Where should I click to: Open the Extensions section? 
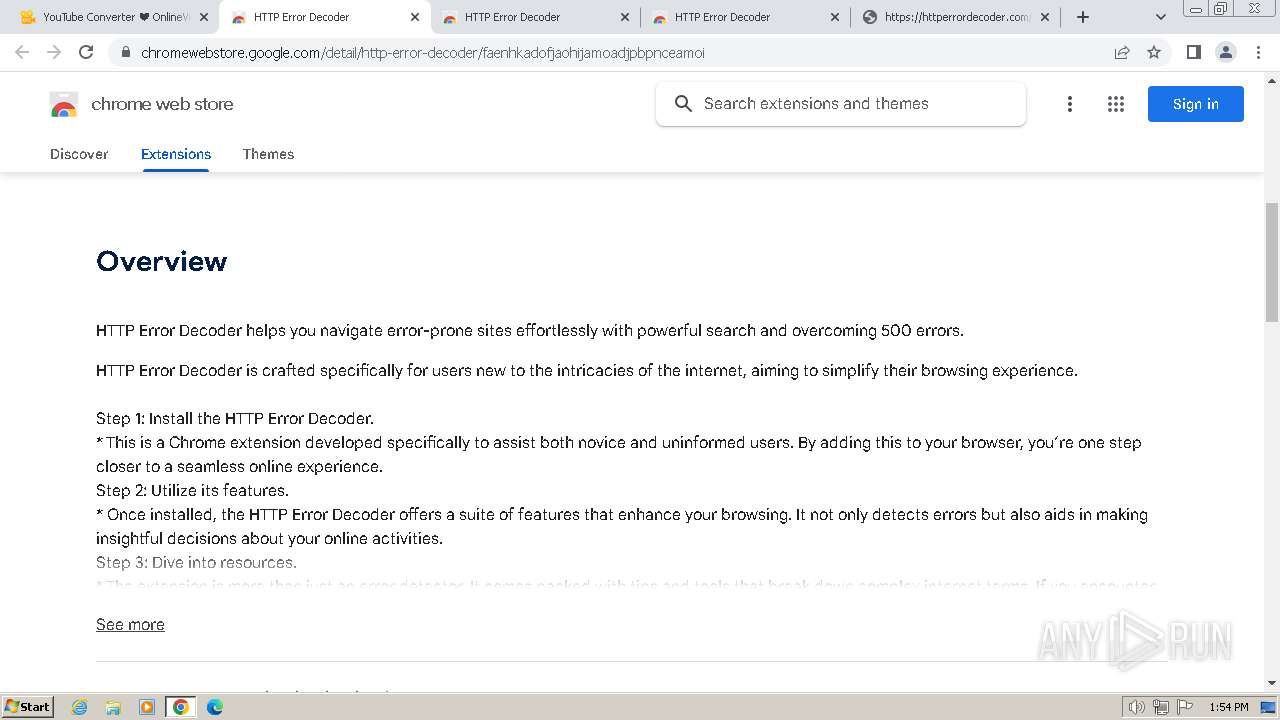tap(176, 154)
